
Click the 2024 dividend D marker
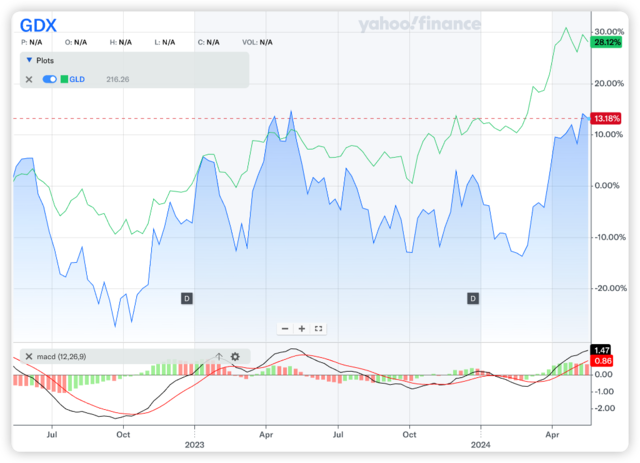tap(473, 298)
